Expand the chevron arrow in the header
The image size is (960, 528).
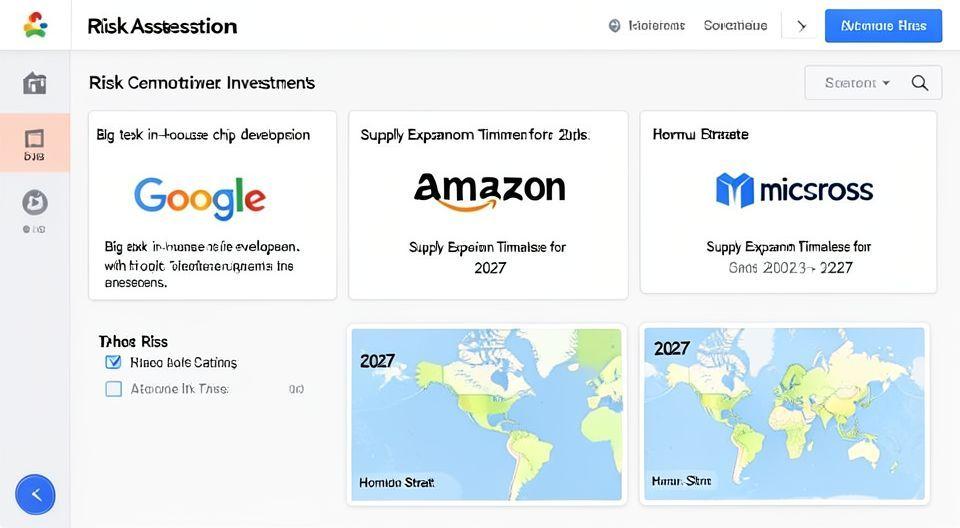[x=801, y=26]
